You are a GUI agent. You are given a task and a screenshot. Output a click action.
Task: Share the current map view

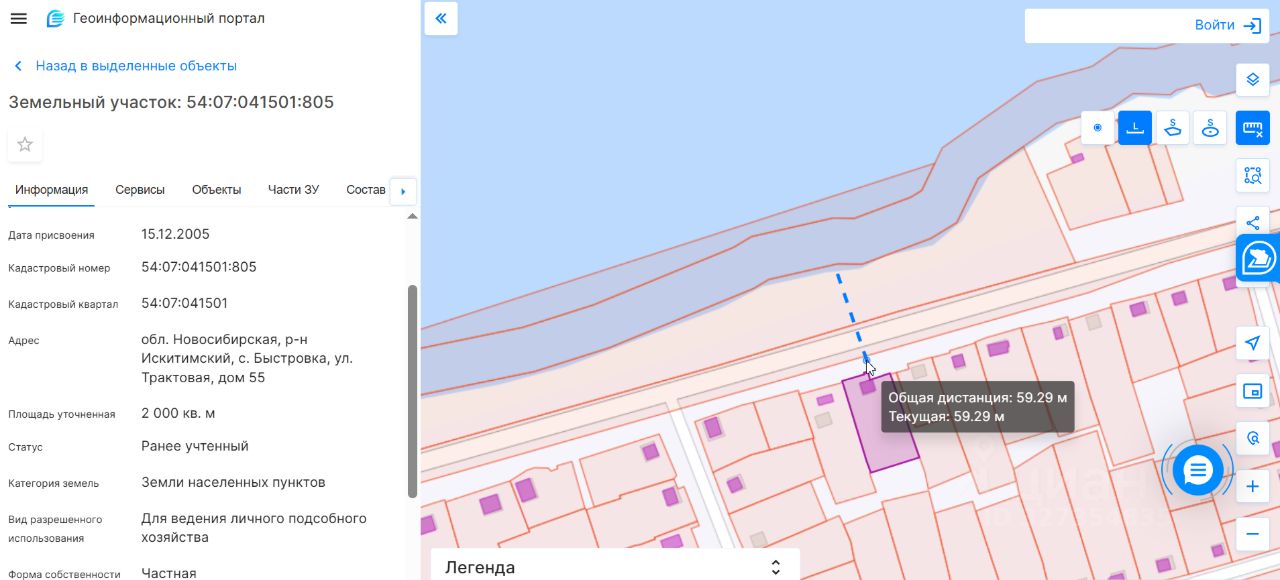(1252, 222)
